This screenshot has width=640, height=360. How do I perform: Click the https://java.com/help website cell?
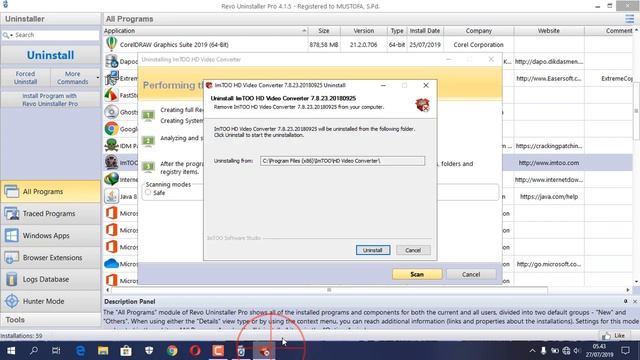pos(549,196)
